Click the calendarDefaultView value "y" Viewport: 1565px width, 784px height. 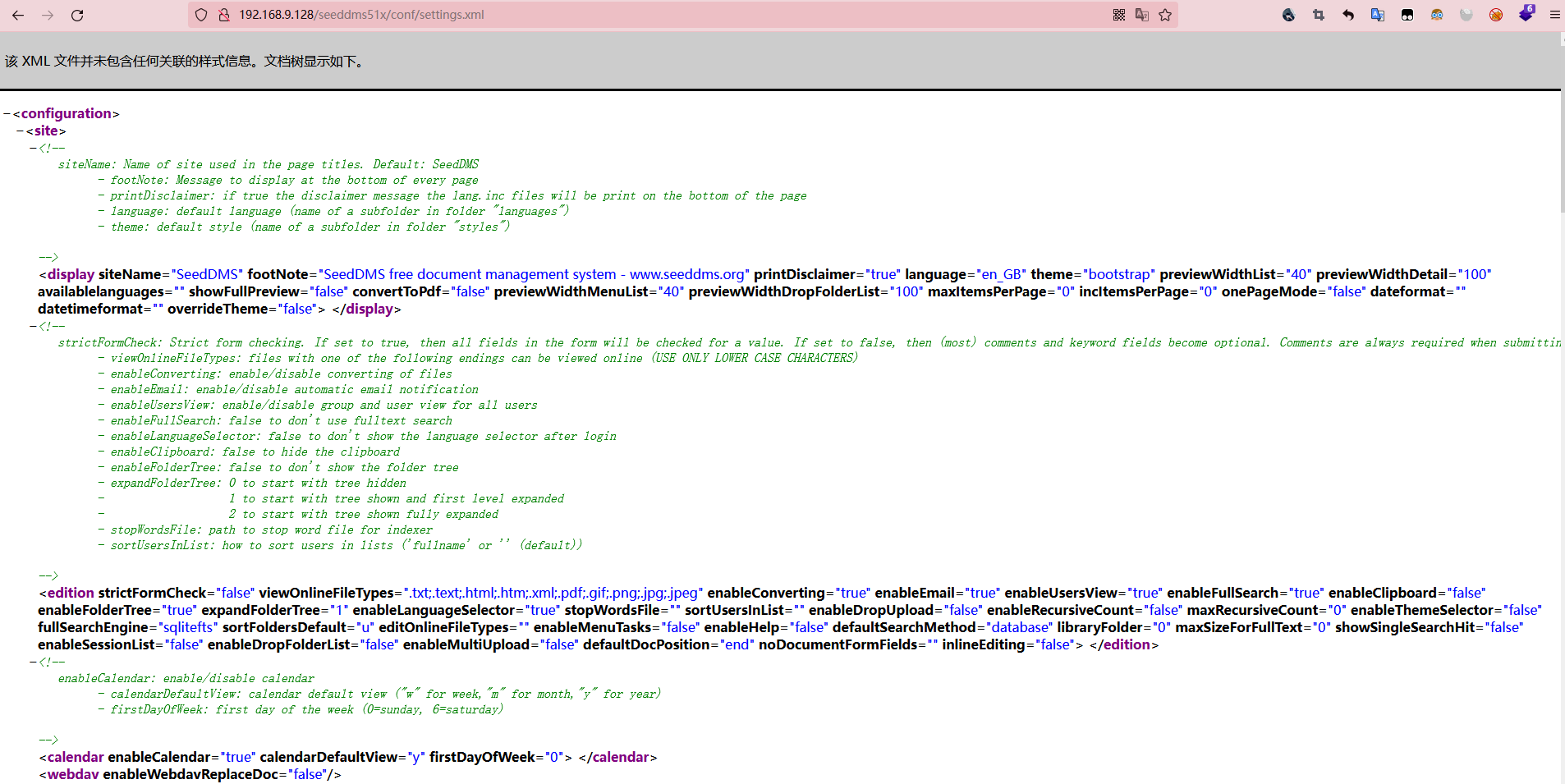(x=415, y=757)
